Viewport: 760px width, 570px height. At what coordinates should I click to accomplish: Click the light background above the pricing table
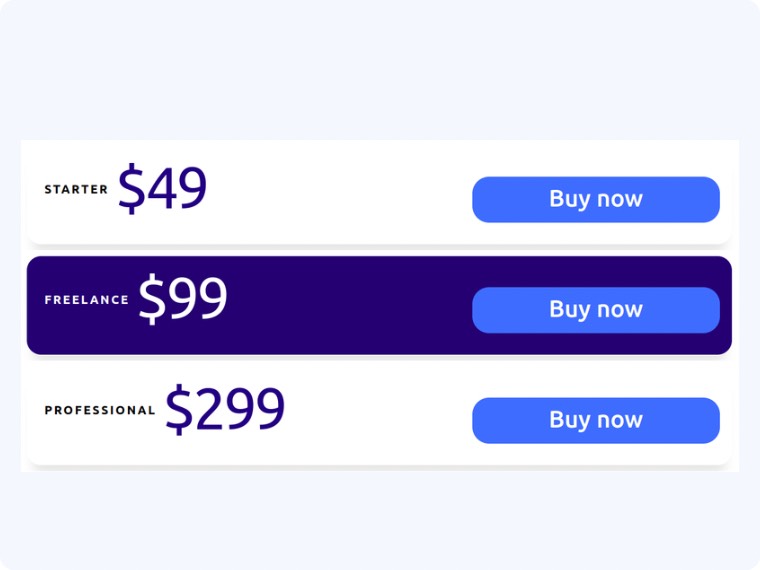(x=380, y=68)
